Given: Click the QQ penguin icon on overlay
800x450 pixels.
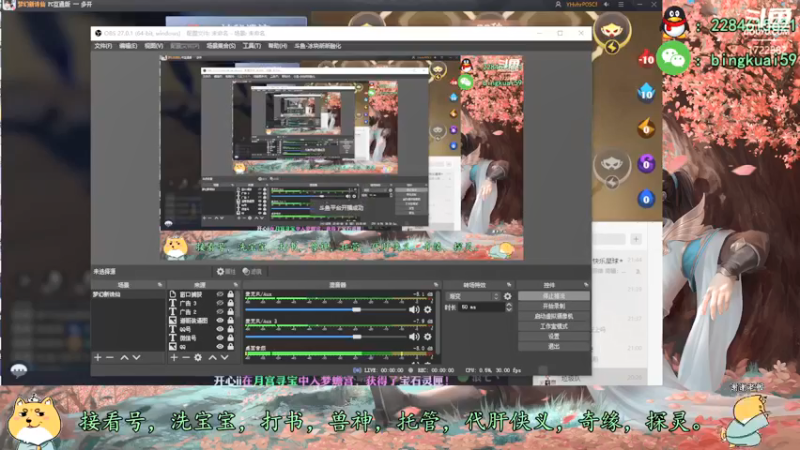Looking at the screenshot, I should [x=675, y=22].
